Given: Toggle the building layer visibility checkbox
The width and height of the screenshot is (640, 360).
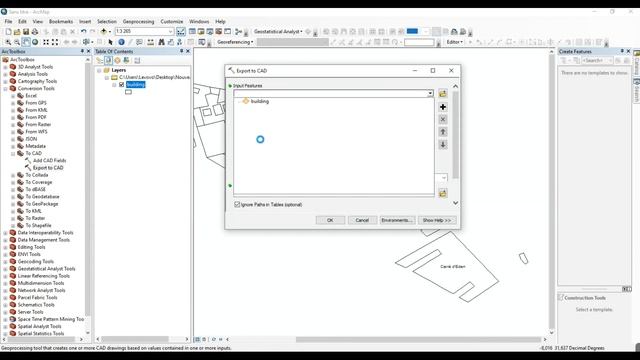Looking at the screenshot, I should [x=121, y=84].
